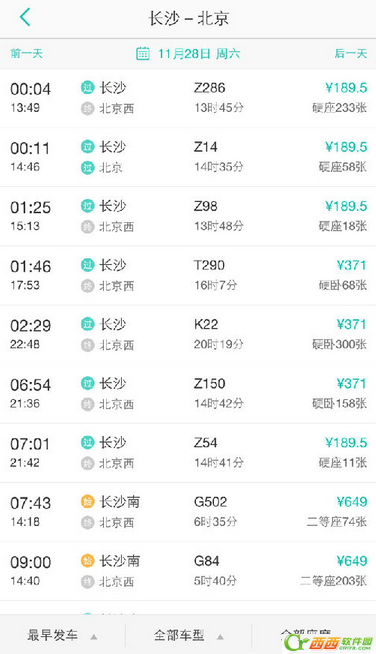The image size is (376, 654).
Task: Select train Z286 departing 00:04
Action: click(188, 98)
